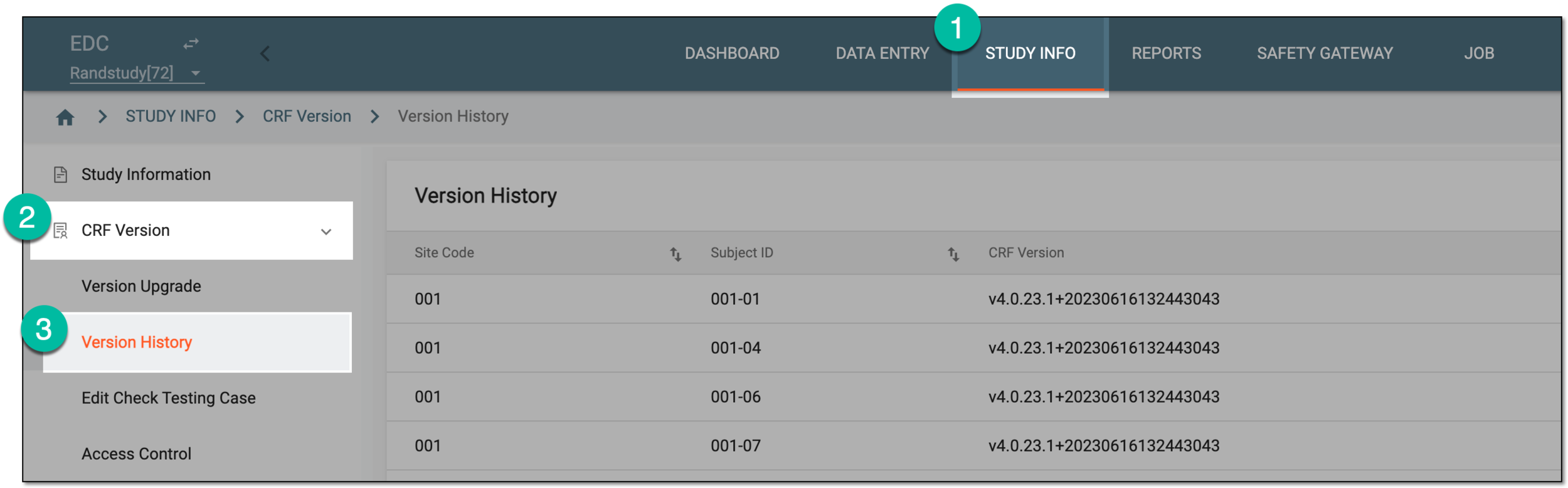
Task: Click the Subject ID column header
Action: coord(741,253)
